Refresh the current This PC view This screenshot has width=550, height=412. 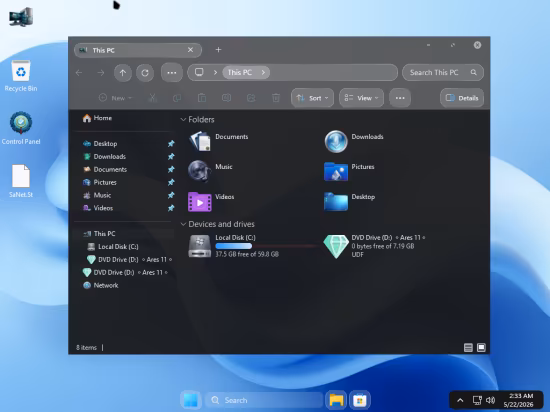click(x=145, y=73)
